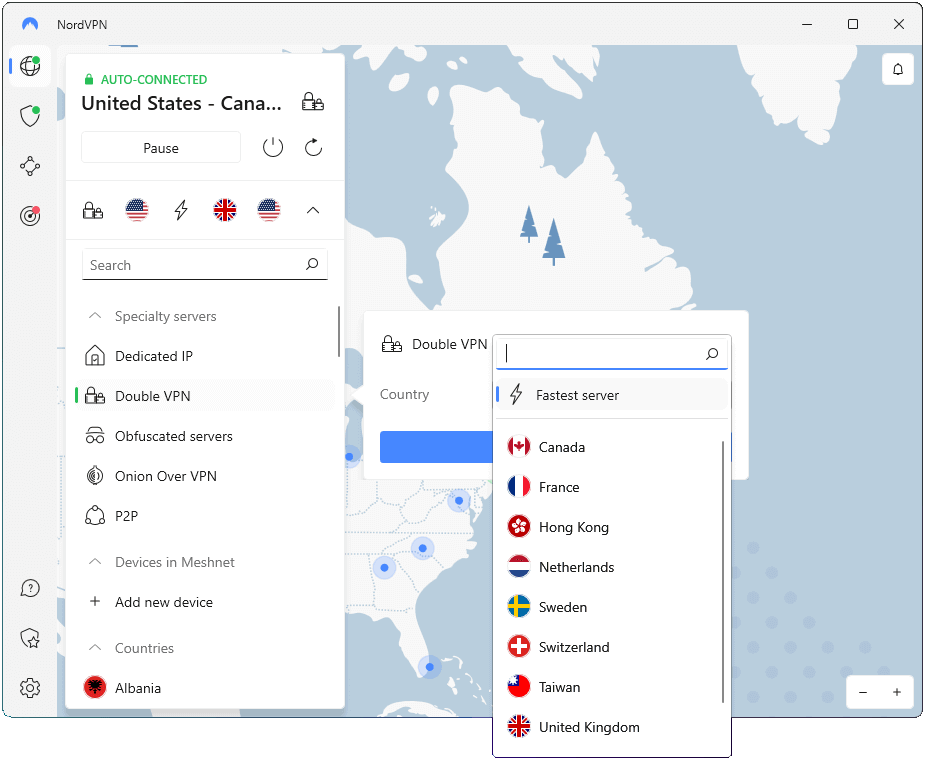Screen dimensions: 926x761
Task: Click the Pause button
Action: coord(161,148)
